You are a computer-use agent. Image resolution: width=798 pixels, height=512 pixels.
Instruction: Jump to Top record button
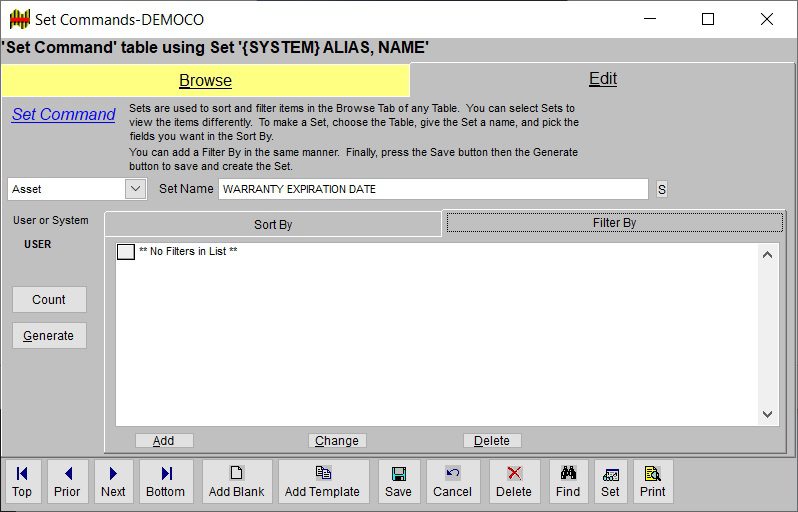(22, 481)
